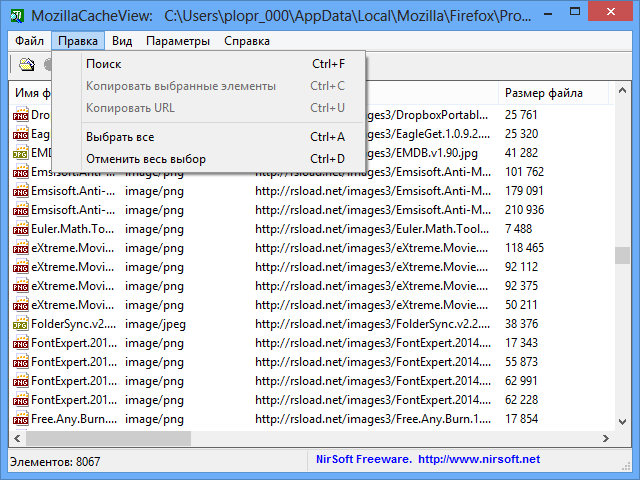Click PNG icon of the Eag... row
This screenshot has height=480, width=640.
(x=20, y=134)
